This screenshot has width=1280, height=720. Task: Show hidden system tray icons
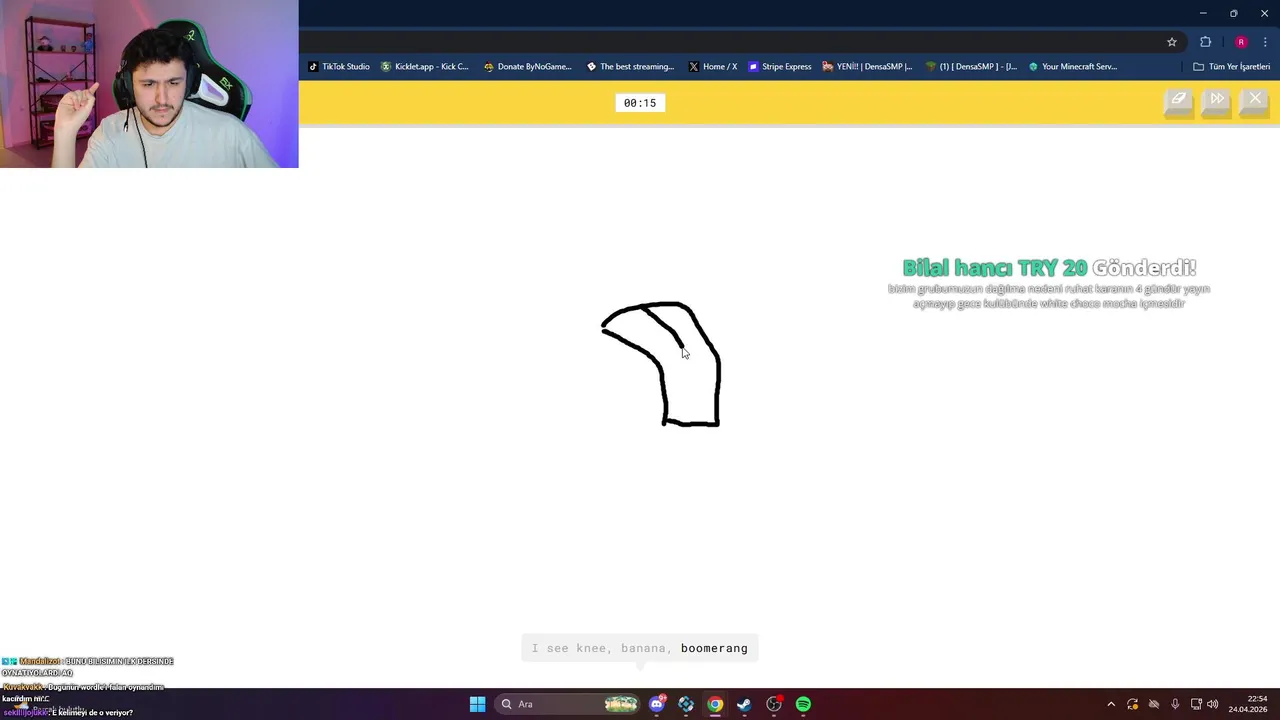(1110, 704)
